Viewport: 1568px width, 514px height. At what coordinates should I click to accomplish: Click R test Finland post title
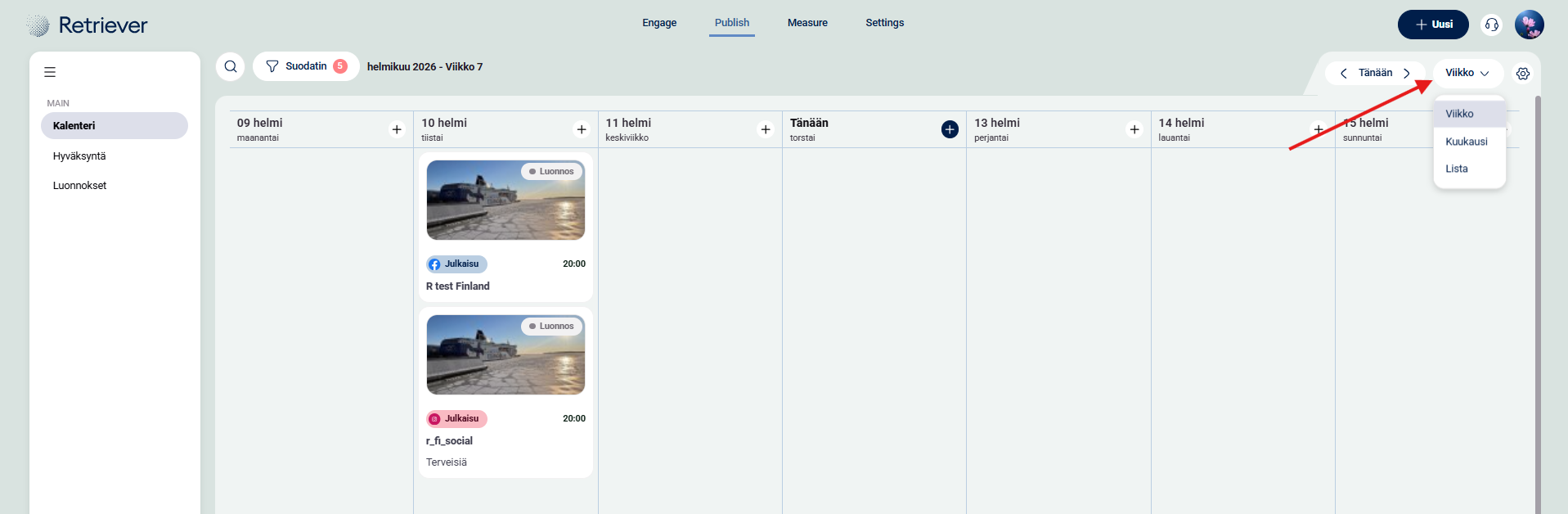click(x=458, y=286)
